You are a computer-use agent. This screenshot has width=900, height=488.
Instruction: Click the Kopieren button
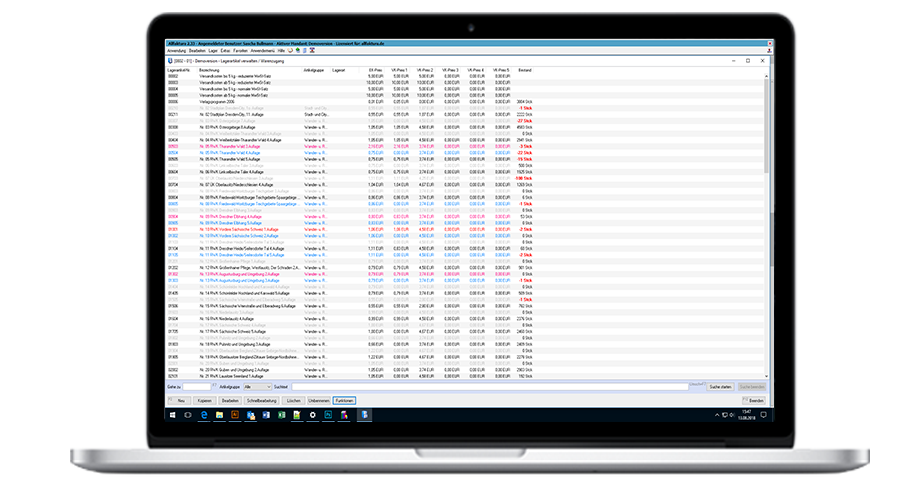point(204,399)
